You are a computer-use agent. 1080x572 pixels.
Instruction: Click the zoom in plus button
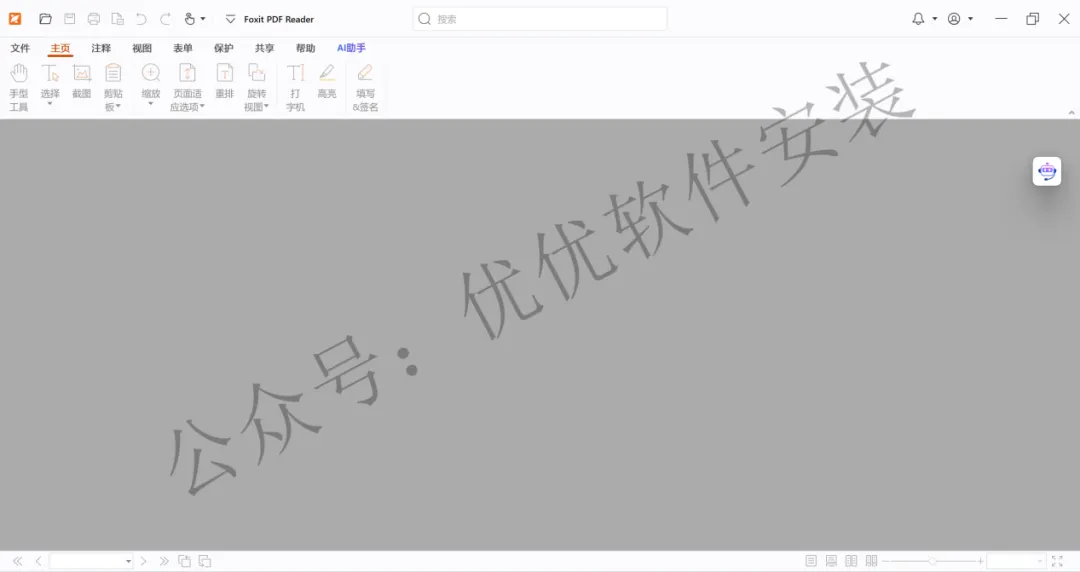tap(980, 561)
